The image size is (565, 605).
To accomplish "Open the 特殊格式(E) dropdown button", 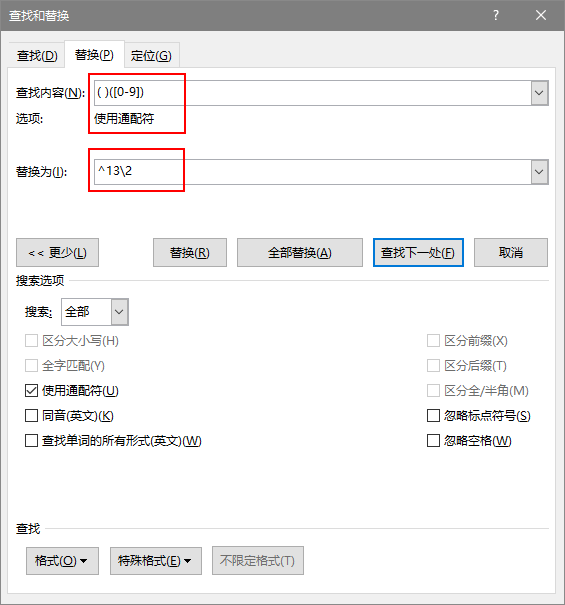I will (156, 561).
